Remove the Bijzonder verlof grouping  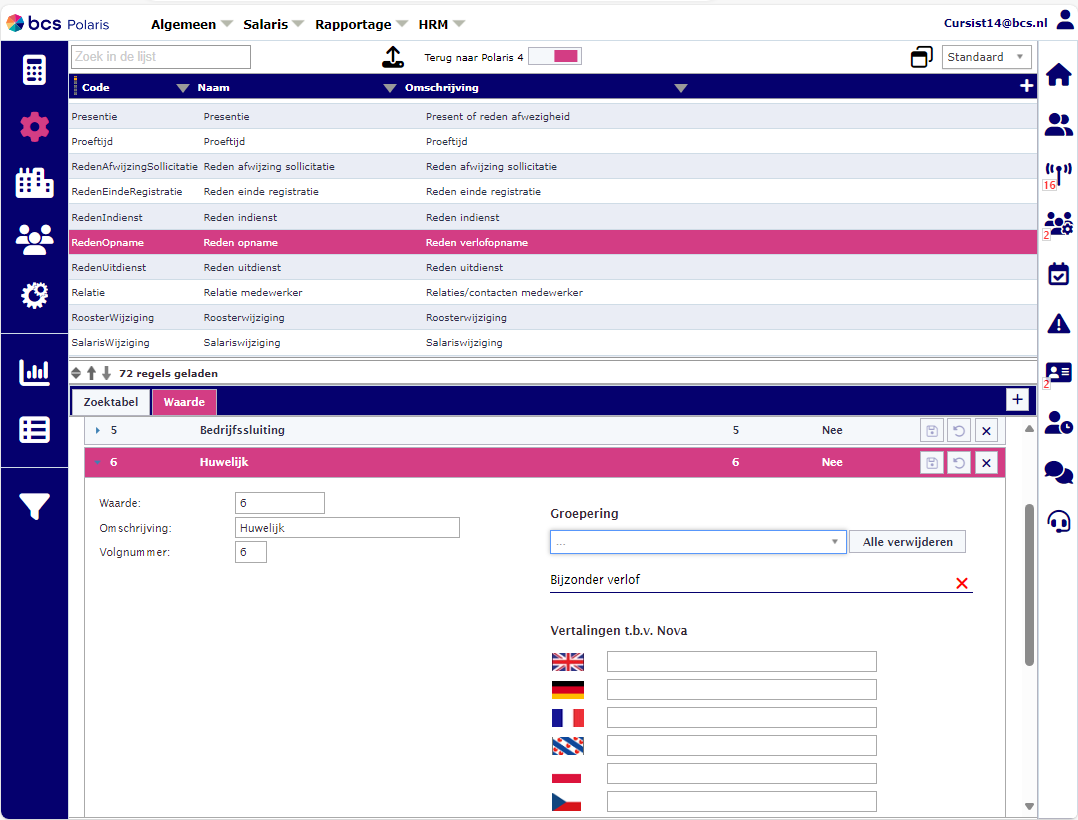tap(962, 584)
